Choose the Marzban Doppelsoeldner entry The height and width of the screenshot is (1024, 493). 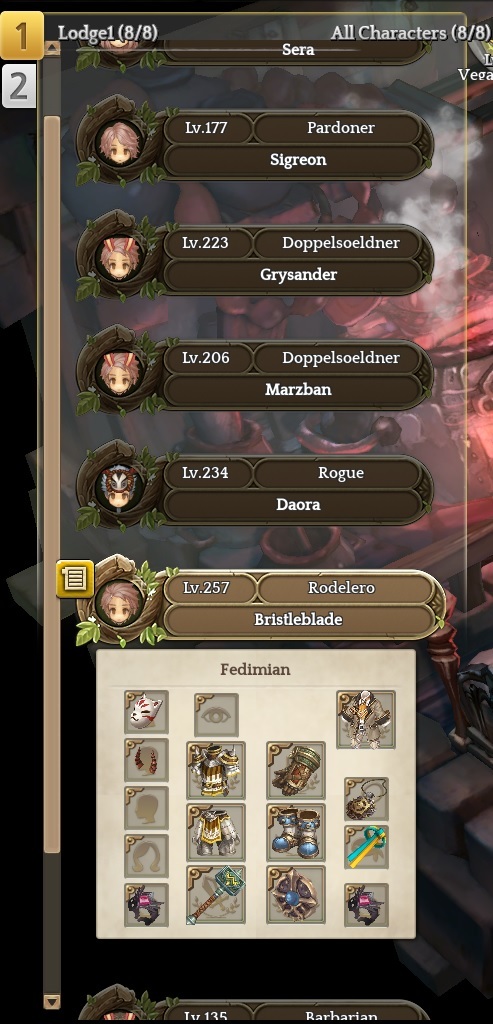pos(255,374)
